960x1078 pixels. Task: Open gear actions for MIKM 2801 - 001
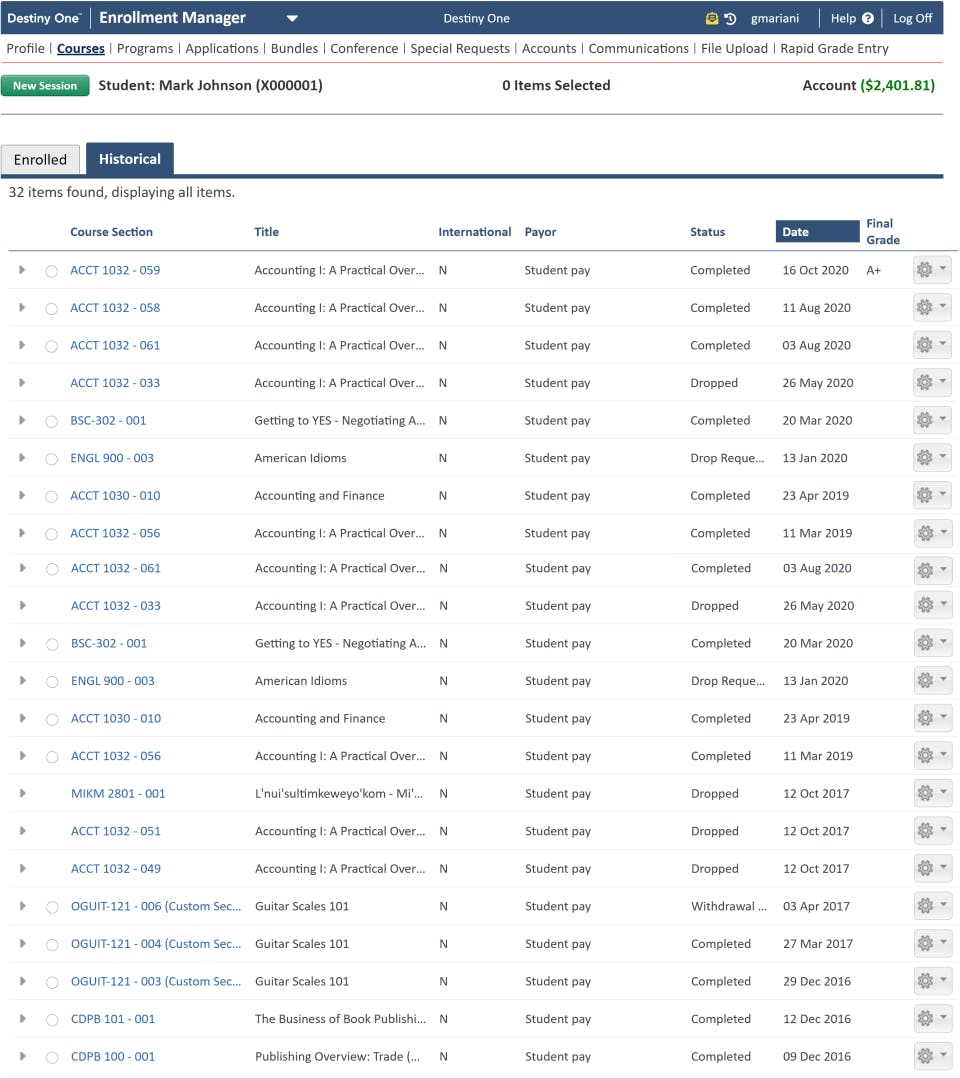click(x=932, y=793)
